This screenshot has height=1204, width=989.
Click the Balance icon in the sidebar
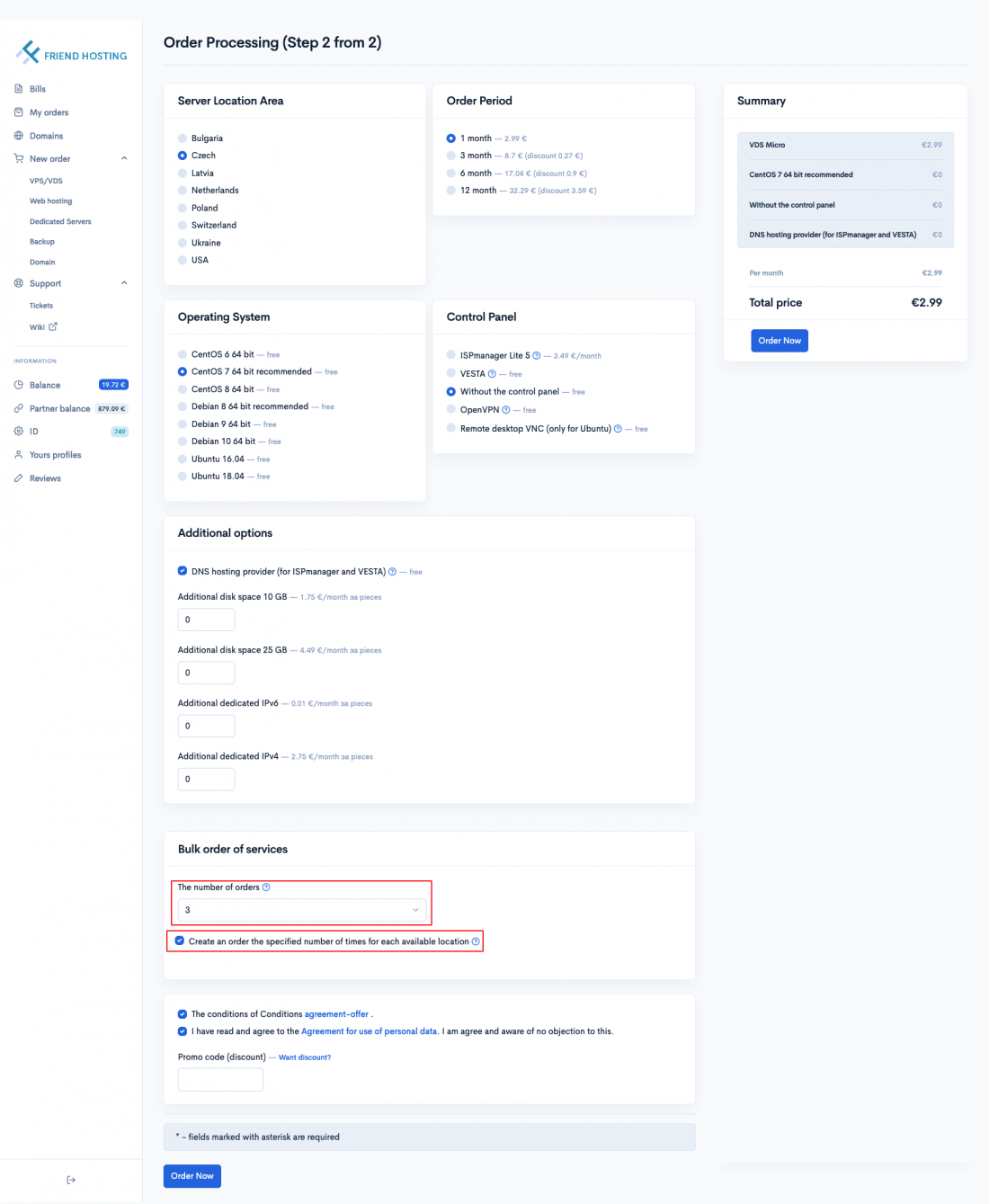click(x=19, y=385)
